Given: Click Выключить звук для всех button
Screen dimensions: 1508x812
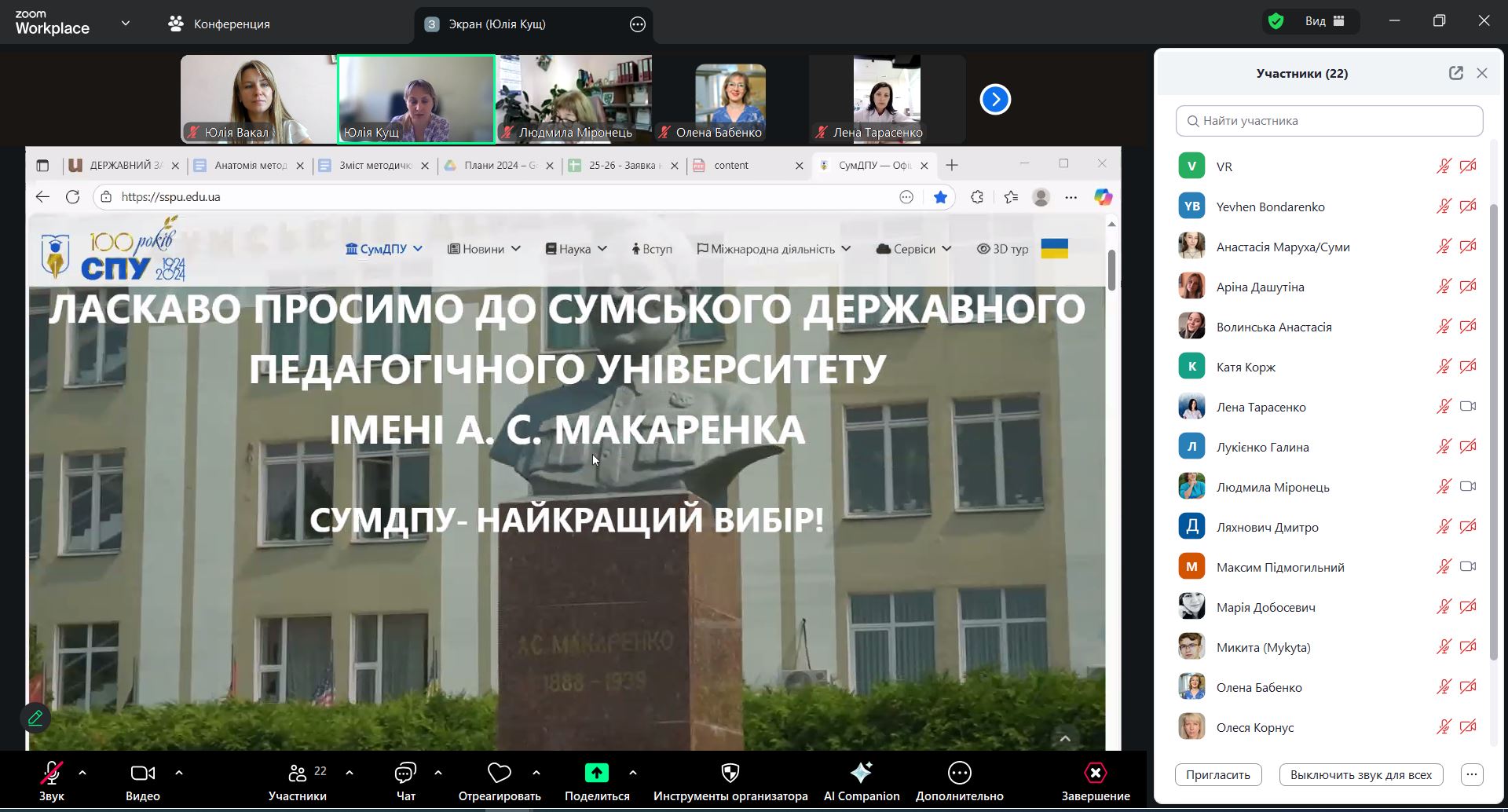Looking at the screenshot, I should point(1360,775).
